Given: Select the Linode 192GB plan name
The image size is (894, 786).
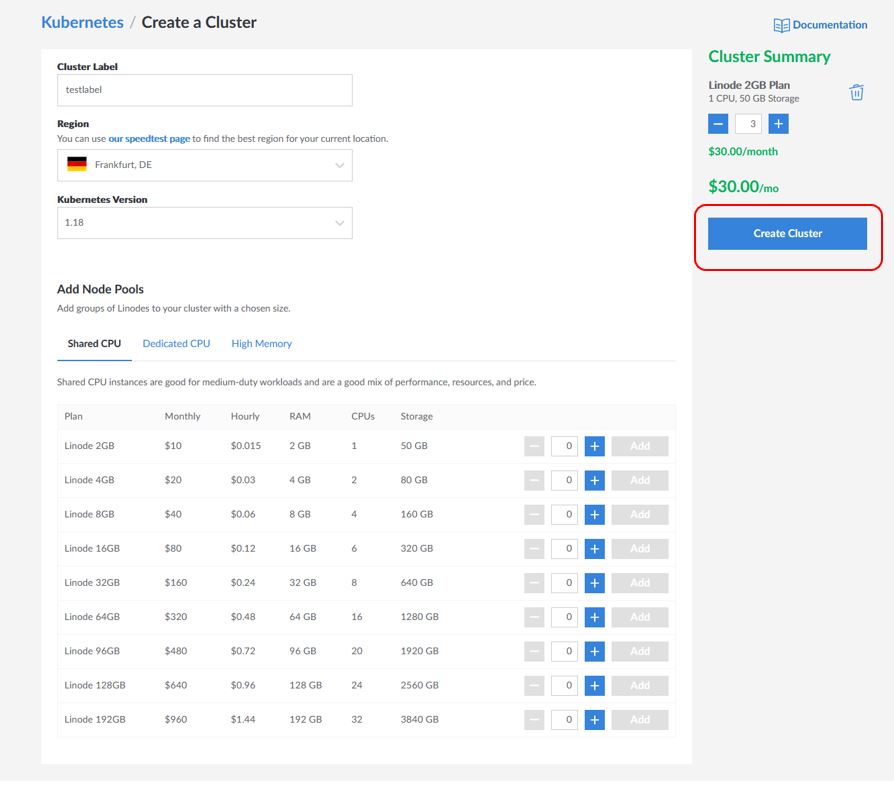Looking at the screenshot, I should point(95,719).
